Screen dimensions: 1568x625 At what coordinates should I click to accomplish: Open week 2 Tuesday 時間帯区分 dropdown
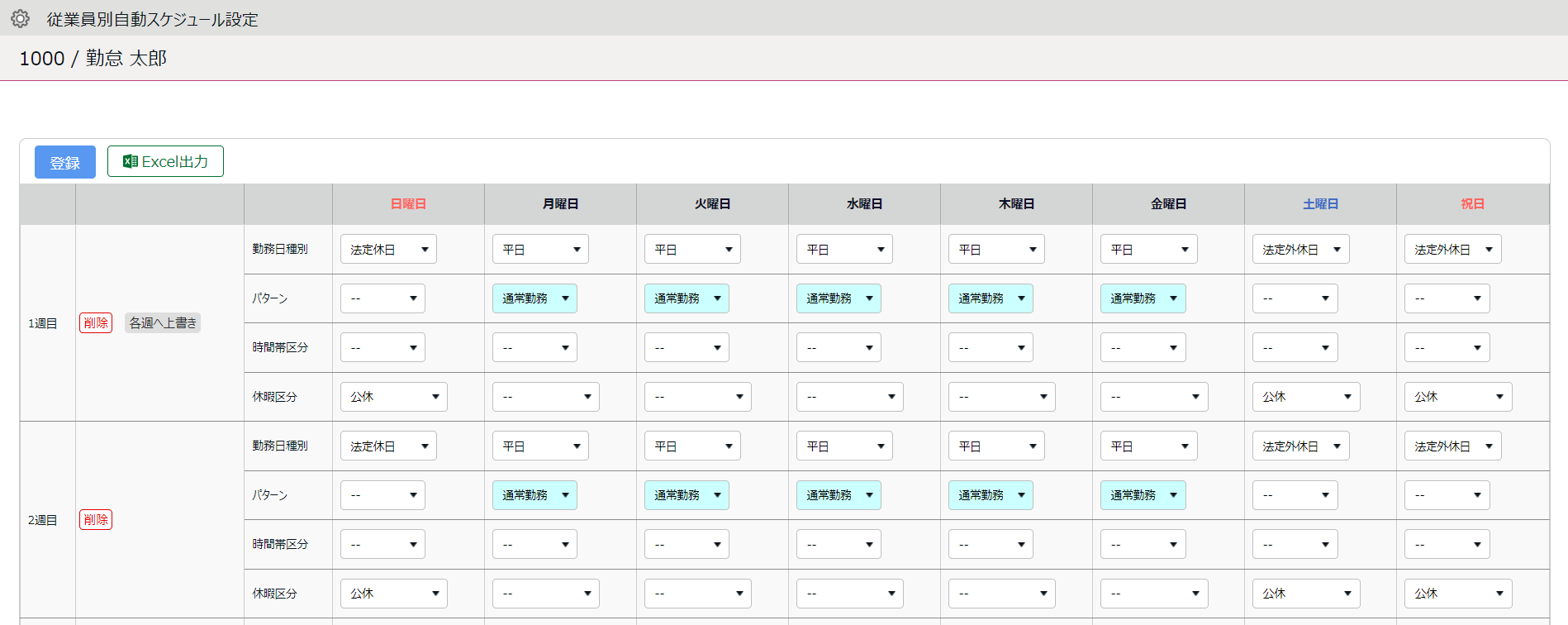pyautogui.click(x=687, y=544)
